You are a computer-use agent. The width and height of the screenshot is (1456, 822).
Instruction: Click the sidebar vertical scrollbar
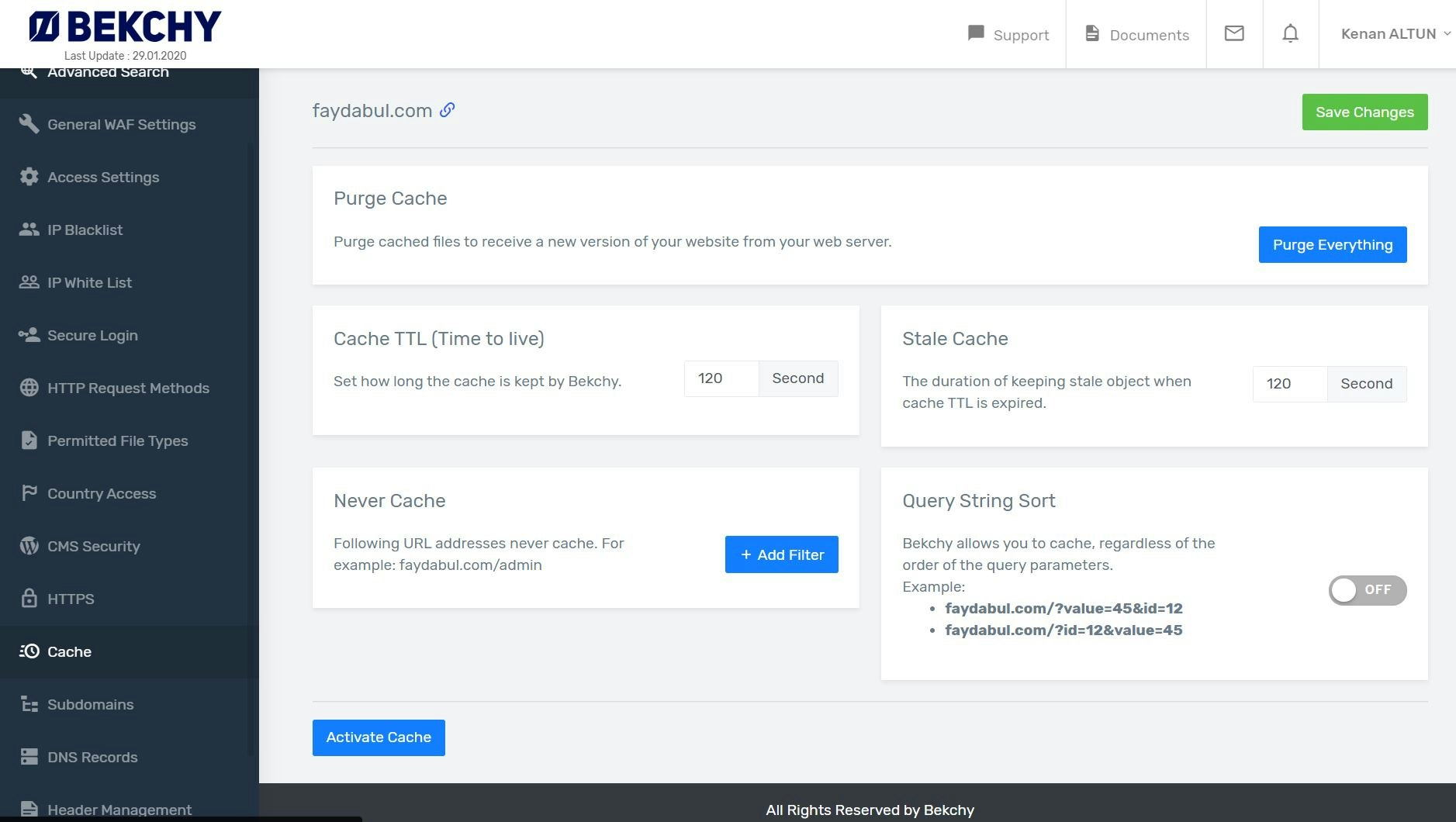coord(250,450)
